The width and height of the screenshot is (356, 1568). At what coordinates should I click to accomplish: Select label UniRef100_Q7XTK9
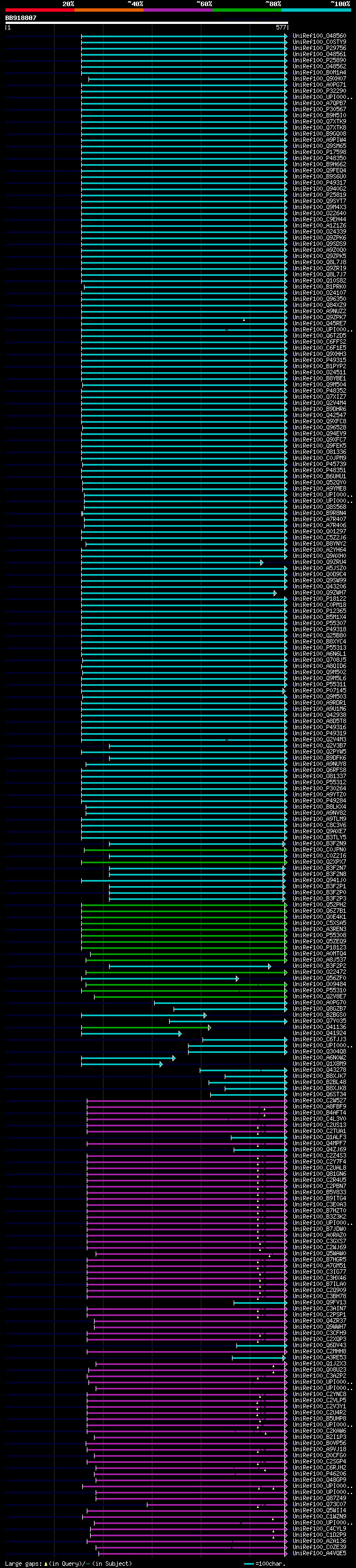tap(319, 121)
